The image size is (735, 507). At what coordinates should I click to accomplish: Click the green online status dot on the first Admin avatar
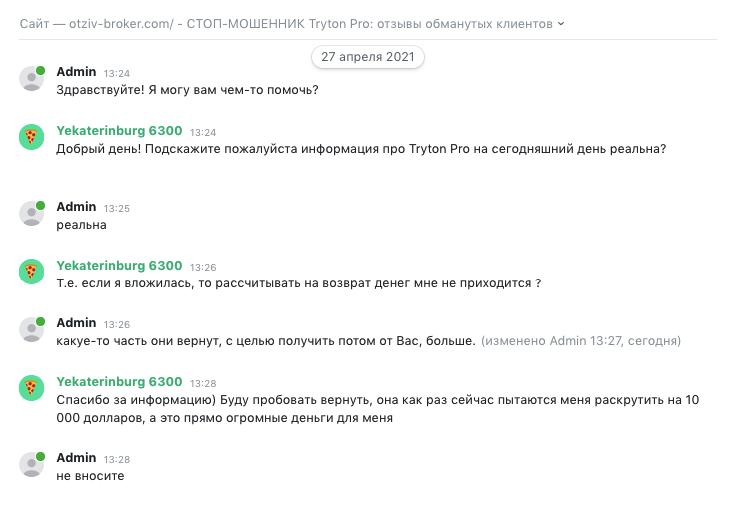point(40,70)
